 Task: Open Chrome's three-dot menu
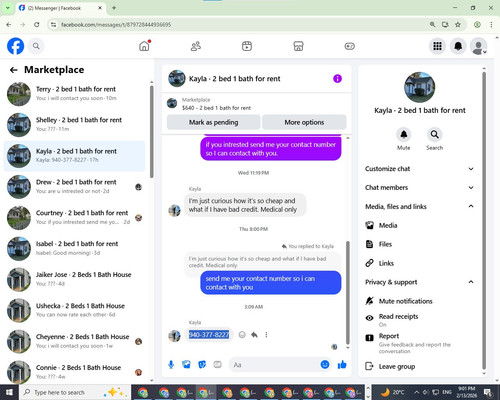tap(491, 24)
